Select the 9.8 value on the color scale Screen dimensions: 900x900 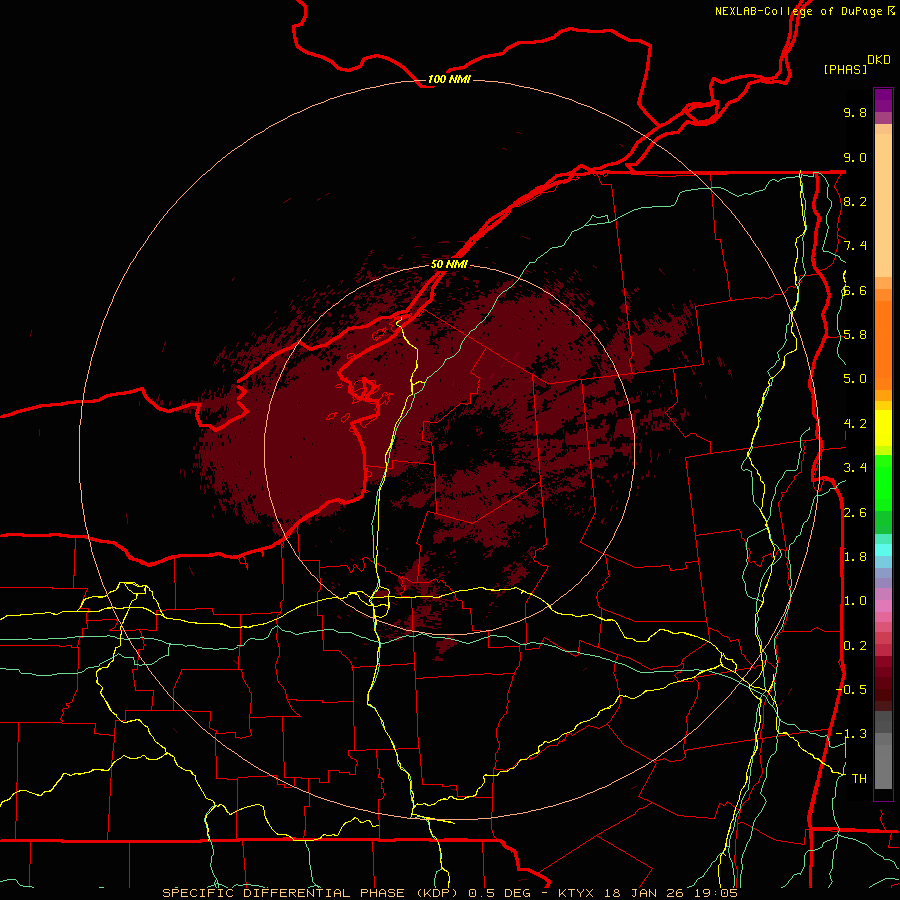(x=855, y=112)
